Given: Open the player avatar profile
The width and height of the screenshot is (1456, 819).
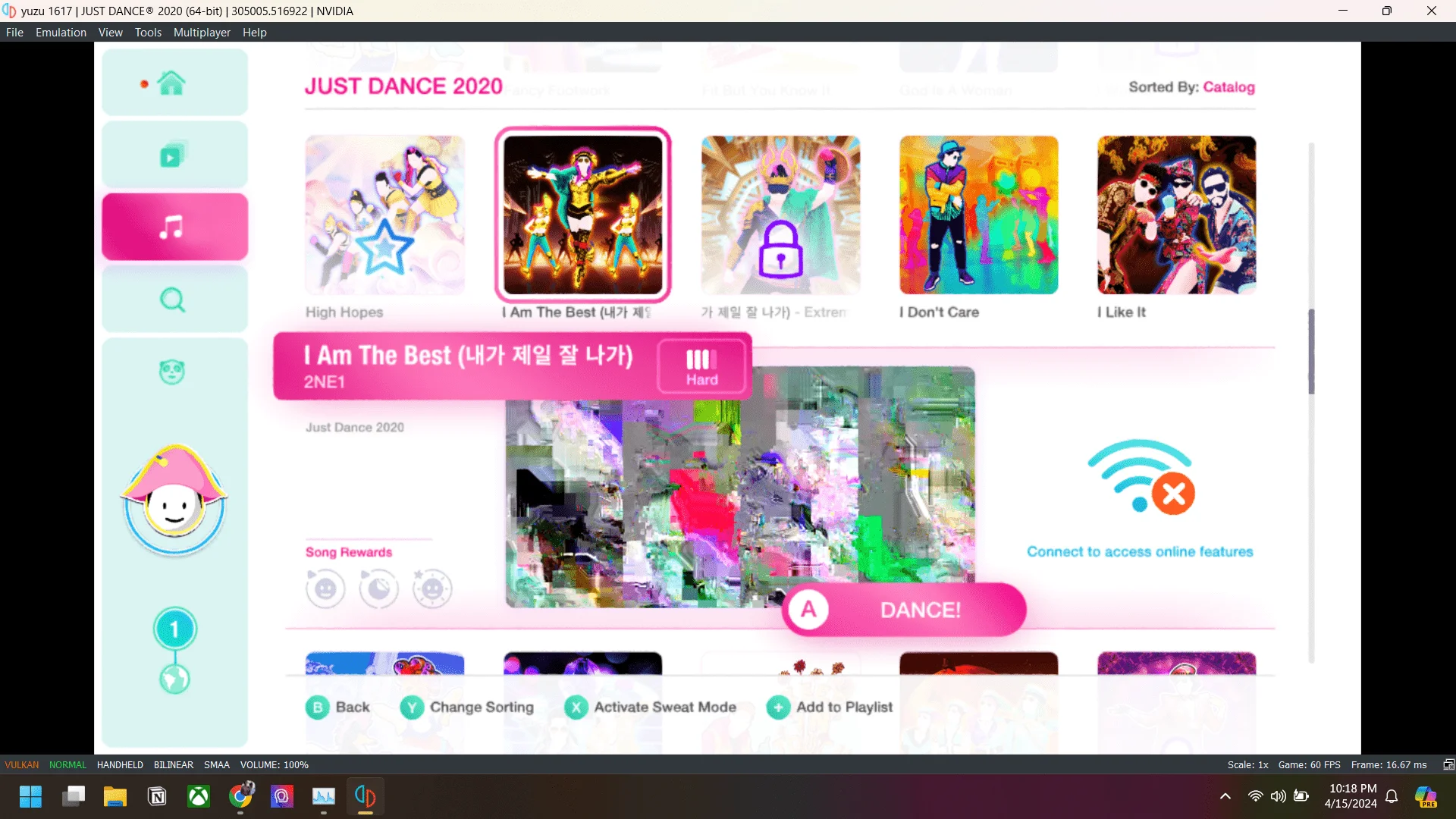Looking at the screenshot, I should 174,500.
